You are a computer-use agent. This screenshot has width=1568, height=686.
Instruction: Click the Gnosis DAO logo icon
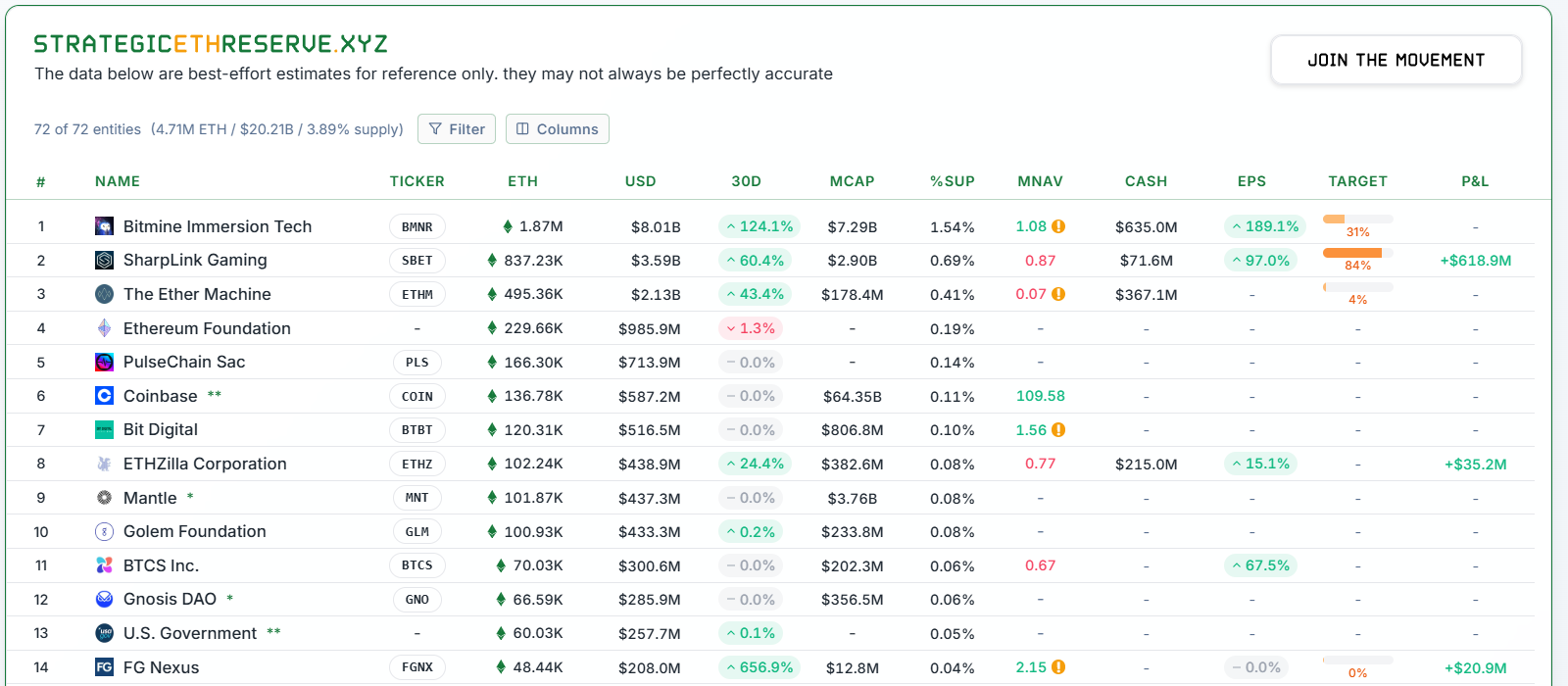tap(104, 599)
